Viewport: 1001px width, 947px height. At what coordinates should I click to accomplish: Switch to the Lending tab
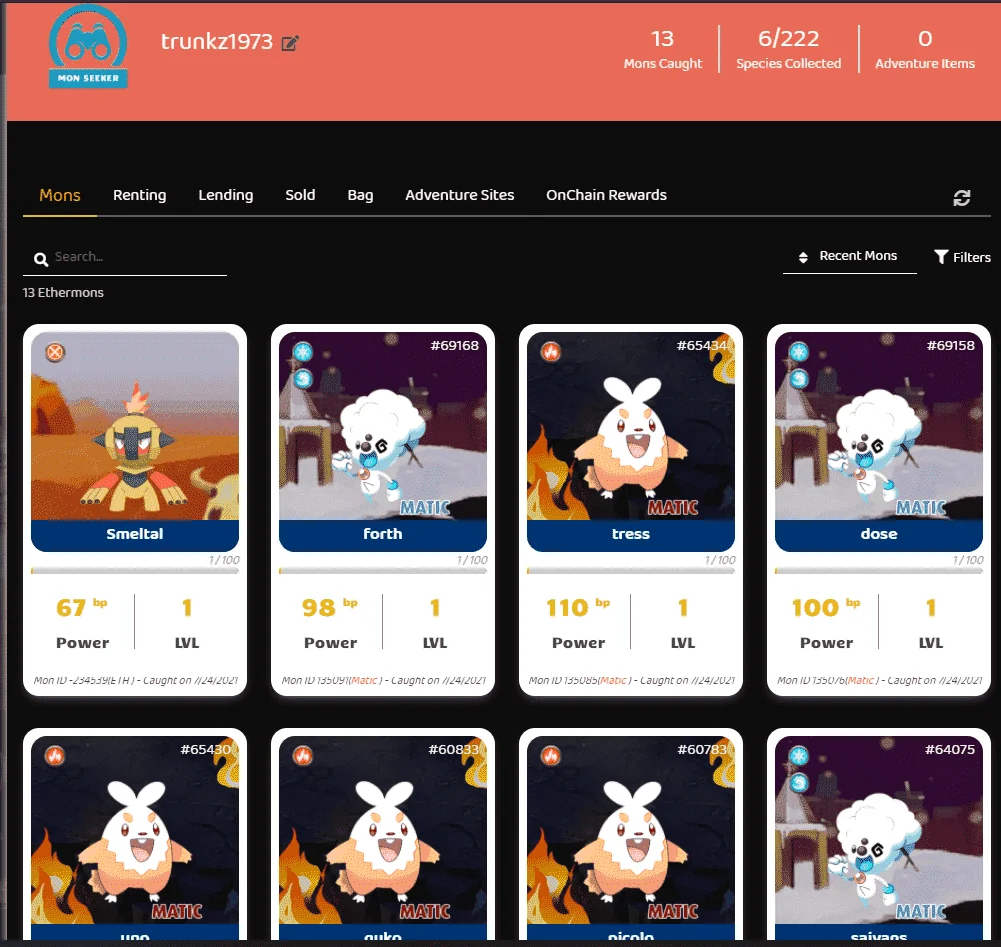tap(226, 195)
